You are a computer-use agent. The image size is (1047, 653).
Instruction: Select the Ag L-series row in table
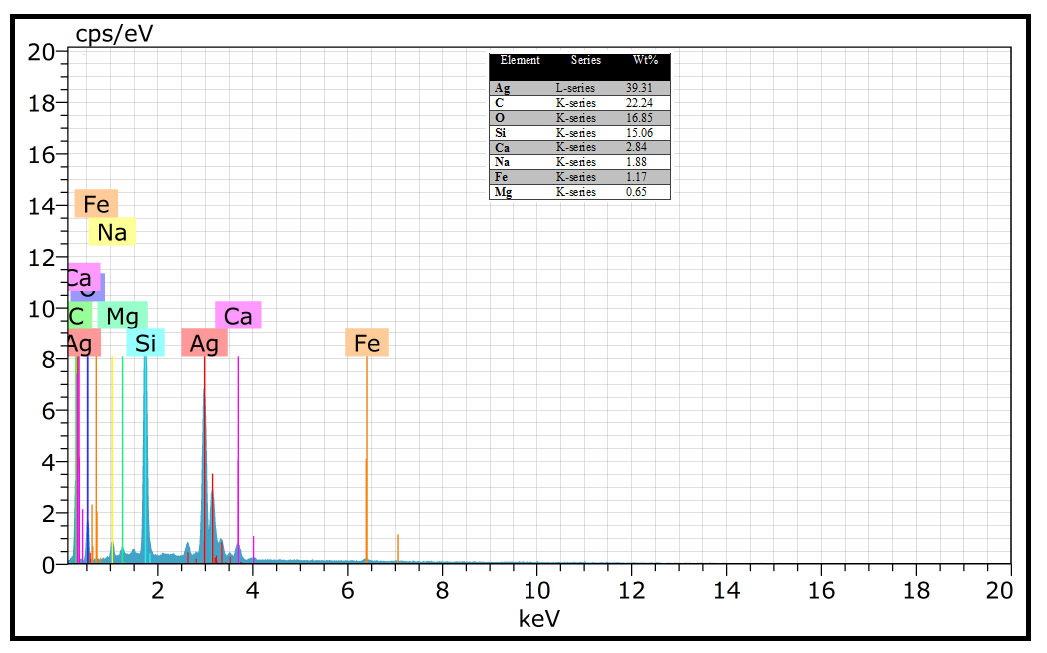[580, 88]
